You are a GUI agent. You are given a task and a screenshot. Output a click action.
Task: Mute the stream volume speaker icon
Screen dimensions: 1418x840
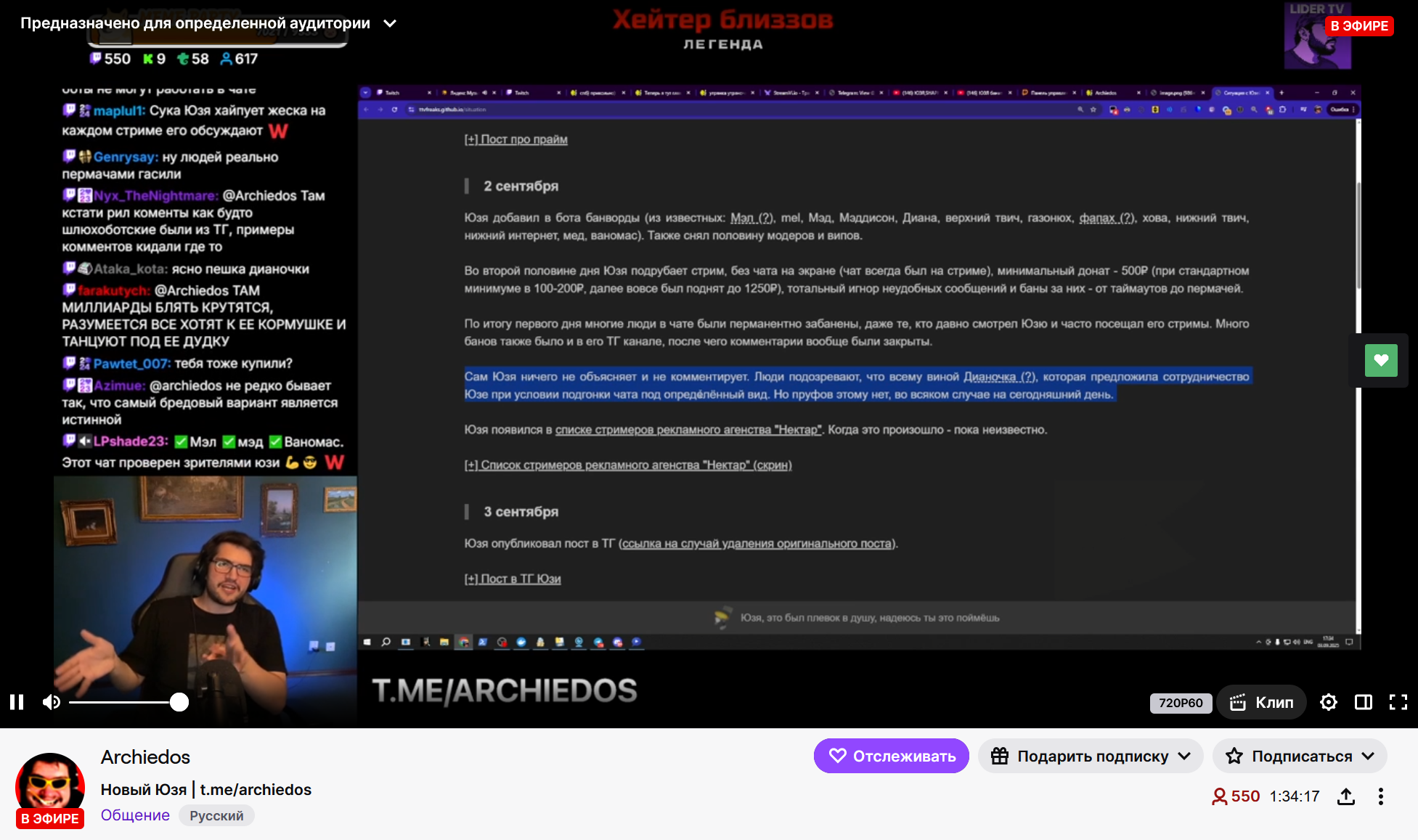click(51, 702)
